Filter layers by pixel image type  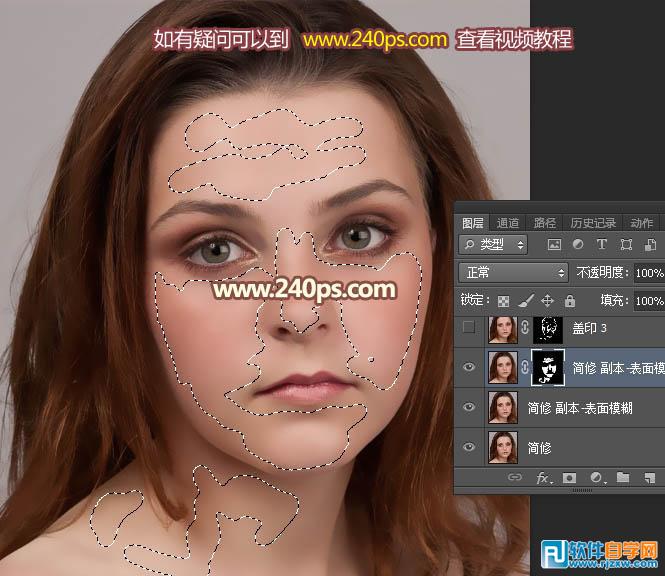554,244
